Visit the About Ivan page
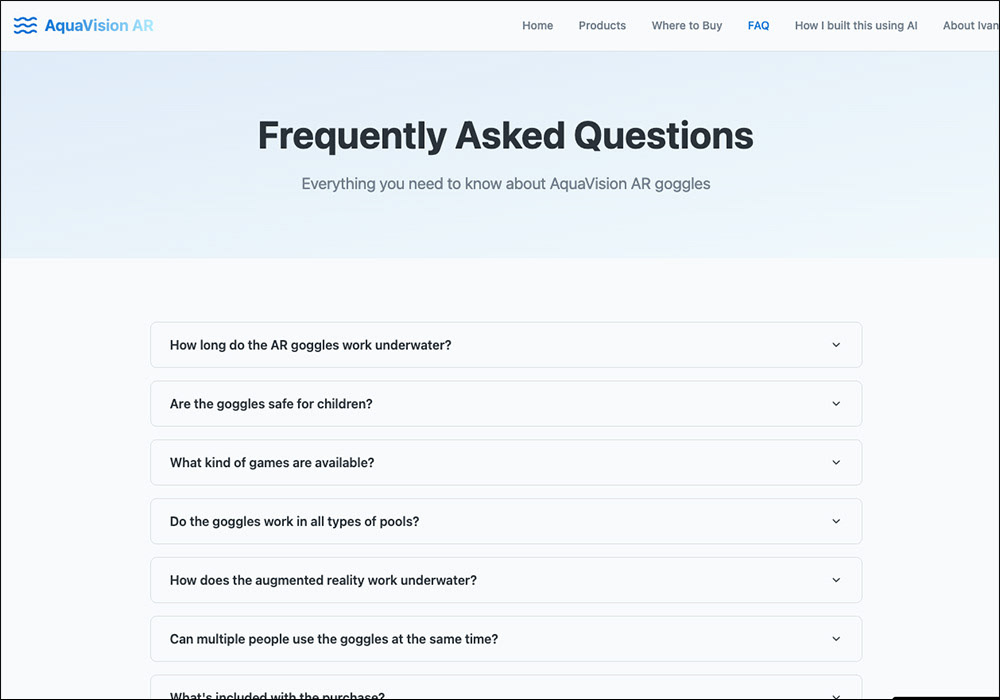The image size is (1000, 700). [x=969, y=26]
